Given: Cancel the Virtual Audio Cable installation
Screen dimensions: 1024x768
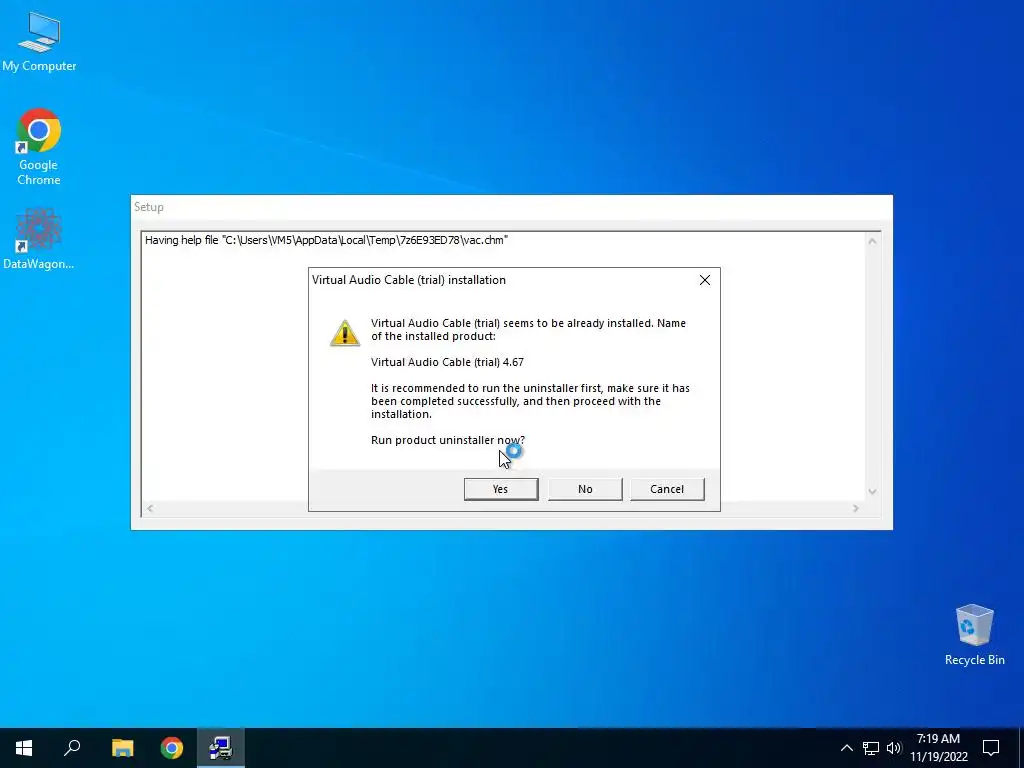Looking at the screenshot, I should [667, 489].
